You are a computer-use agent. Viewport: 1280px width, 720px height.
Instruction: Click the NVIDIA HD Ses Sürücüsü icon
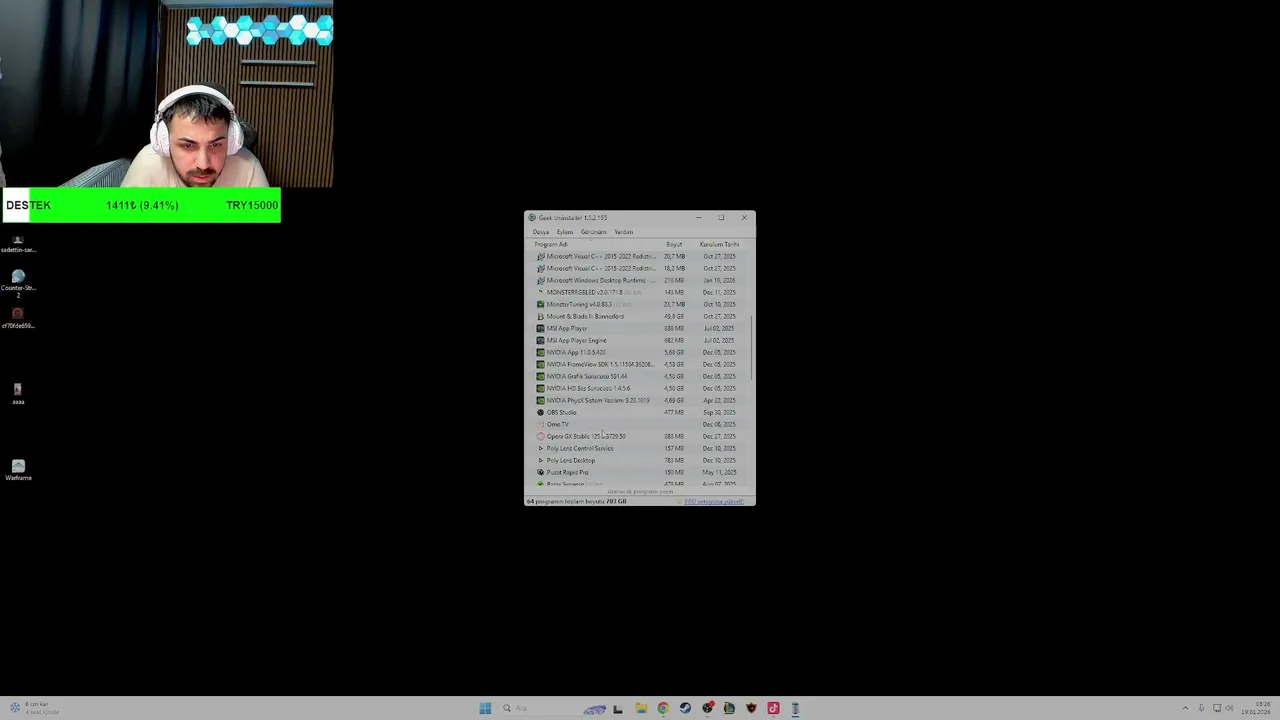(541, 388)
